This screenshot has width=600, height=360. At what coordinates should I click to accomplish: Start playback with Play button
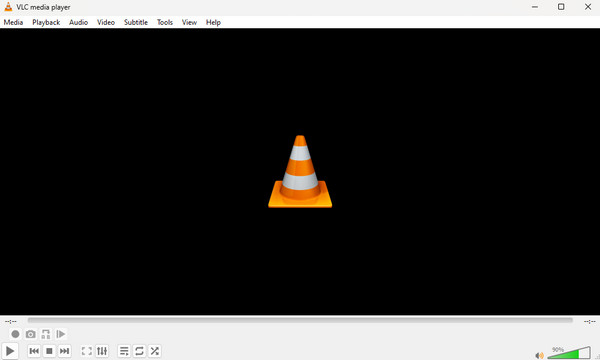[10, 350]
